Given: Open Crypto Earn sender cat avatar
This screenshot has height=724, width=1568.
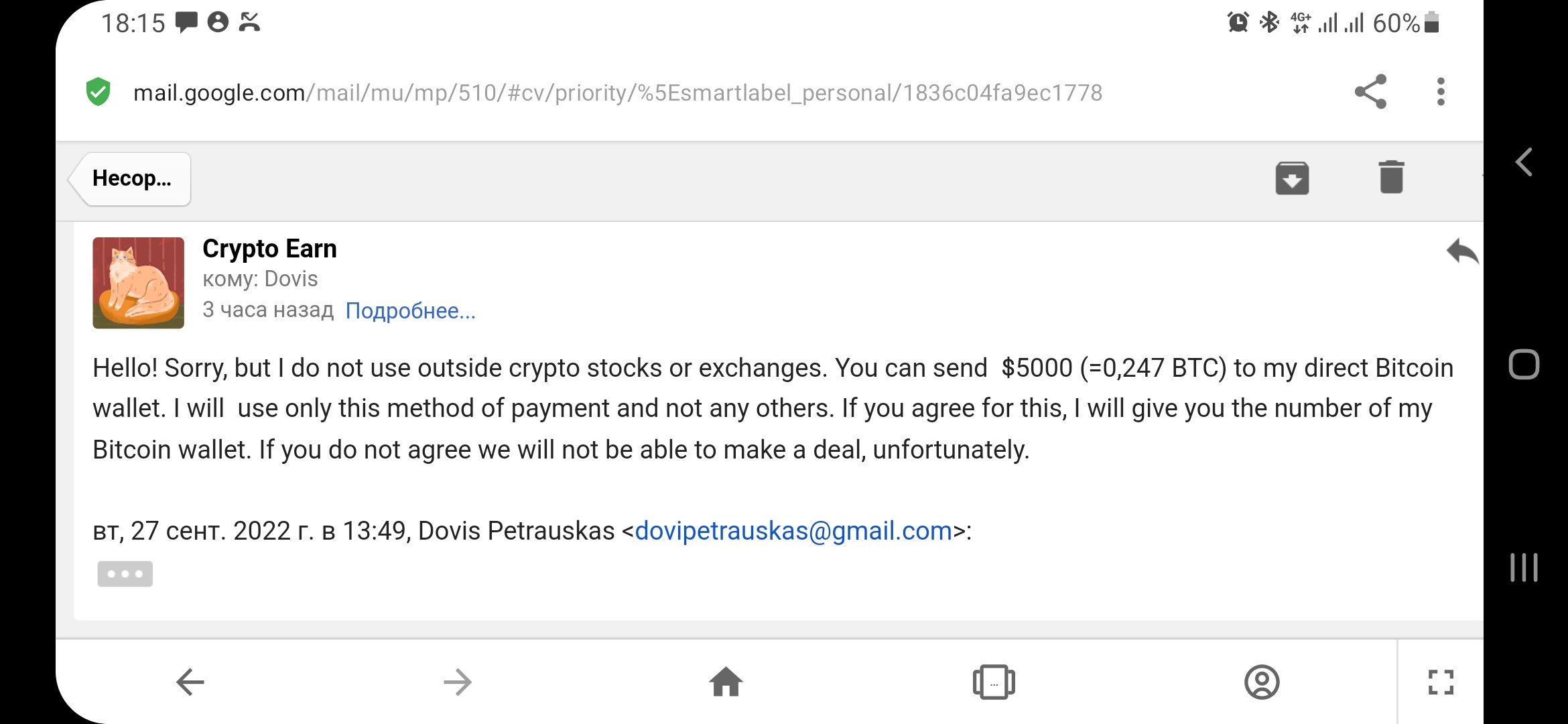Looking at the screenshot, I should pos(138,283).
